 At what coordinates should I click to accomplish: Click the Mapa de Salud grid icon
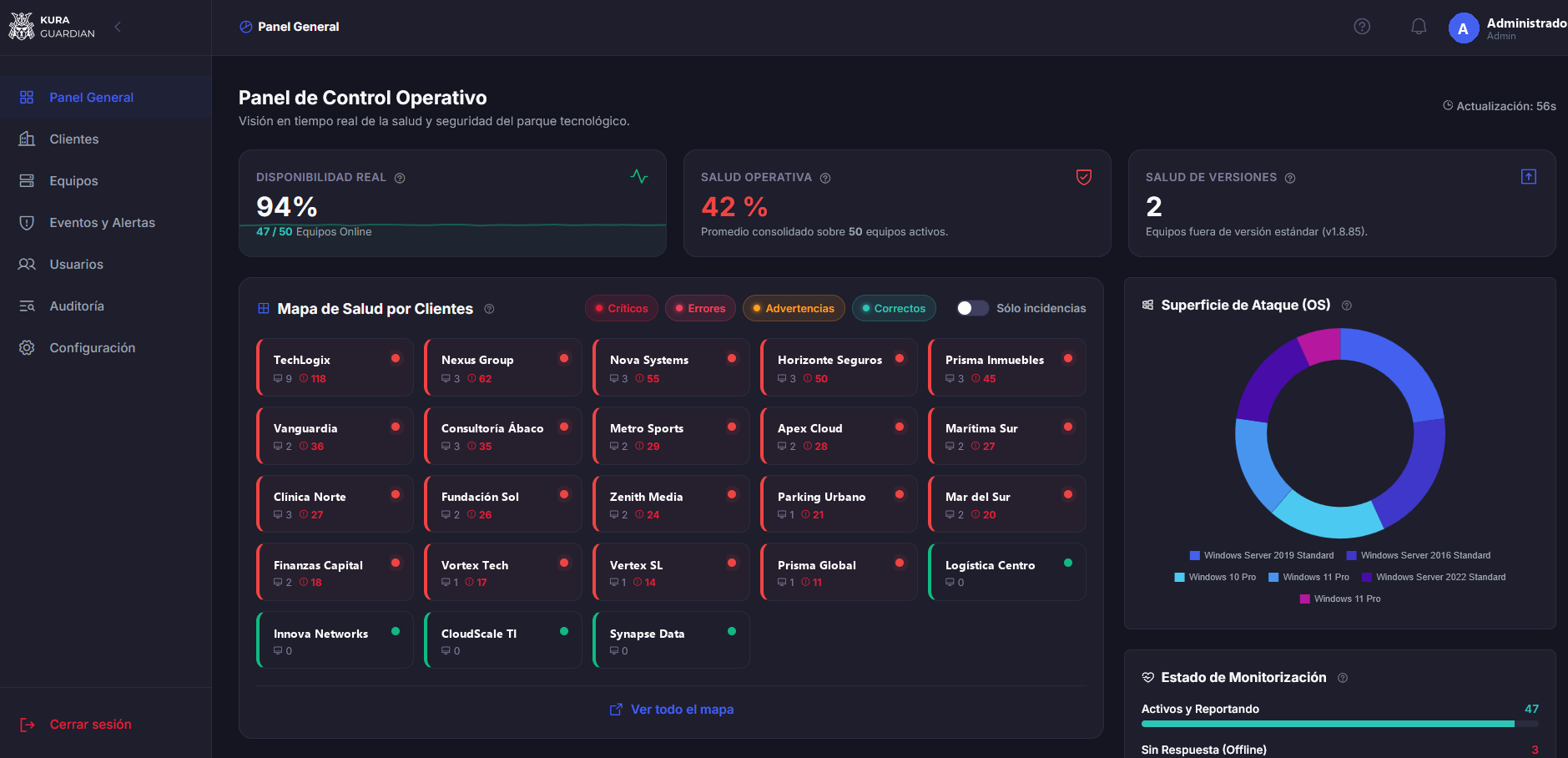(264, 309)
